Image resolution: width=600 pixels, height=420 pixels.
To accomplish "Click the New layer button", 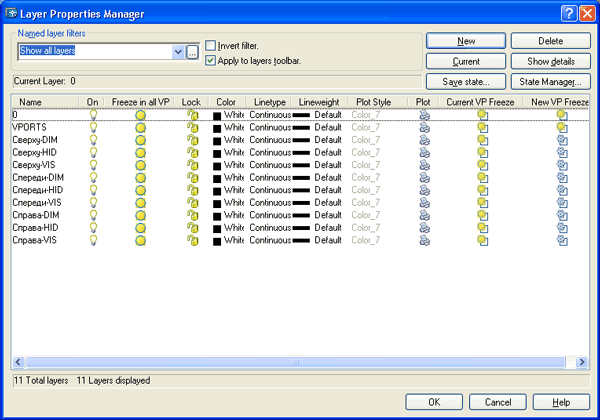I will [465, 41].
